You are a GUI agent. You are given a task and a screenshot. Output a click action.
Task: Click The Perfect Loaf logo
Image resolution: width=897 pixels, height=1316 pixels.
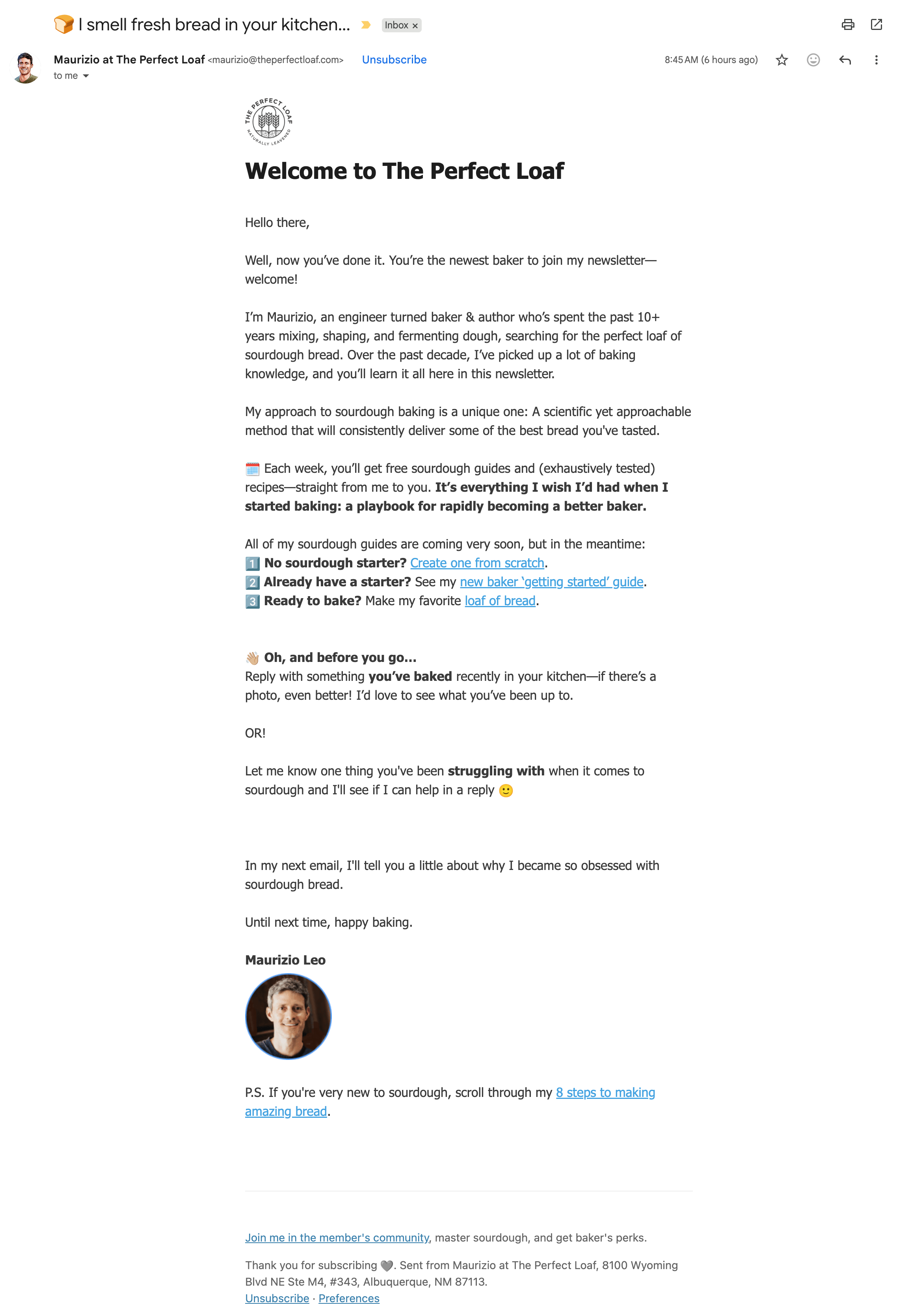pos(268,121)
